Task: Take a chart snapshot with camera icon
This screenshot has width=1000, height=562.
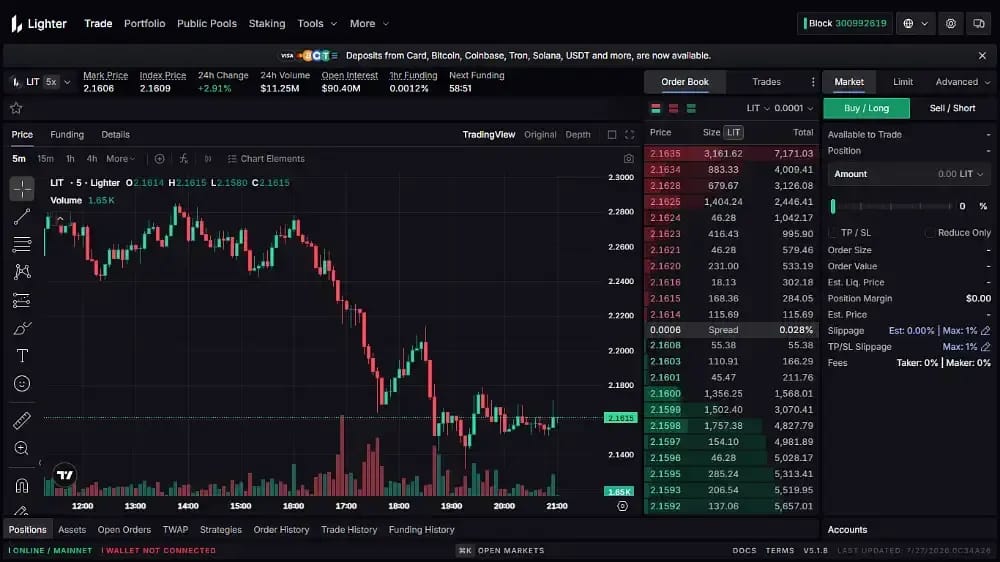Action: click(628, 159)
